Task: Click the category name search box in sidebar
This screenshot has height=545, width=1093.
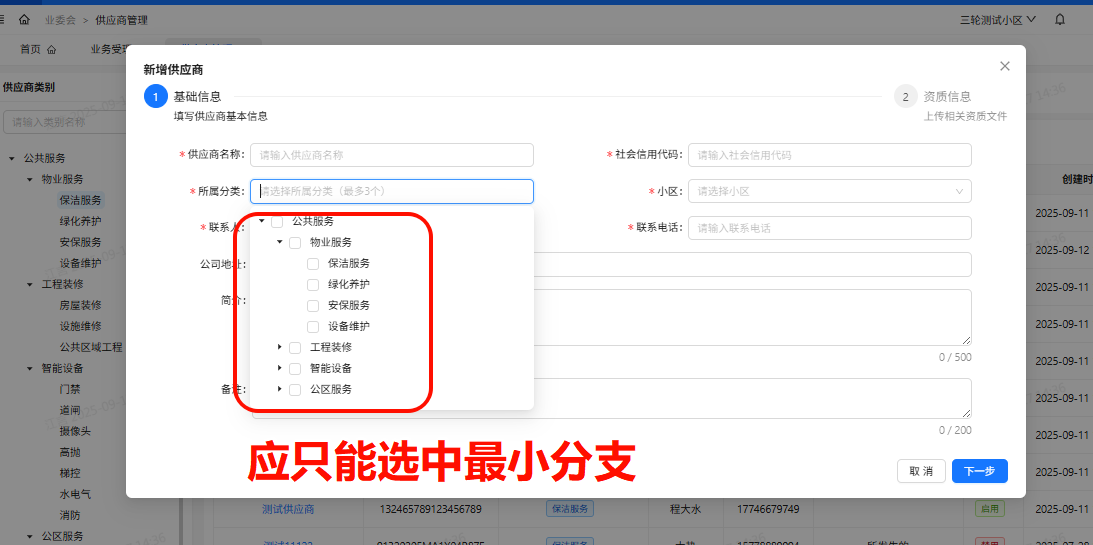Action: click(x=65, y=122)
